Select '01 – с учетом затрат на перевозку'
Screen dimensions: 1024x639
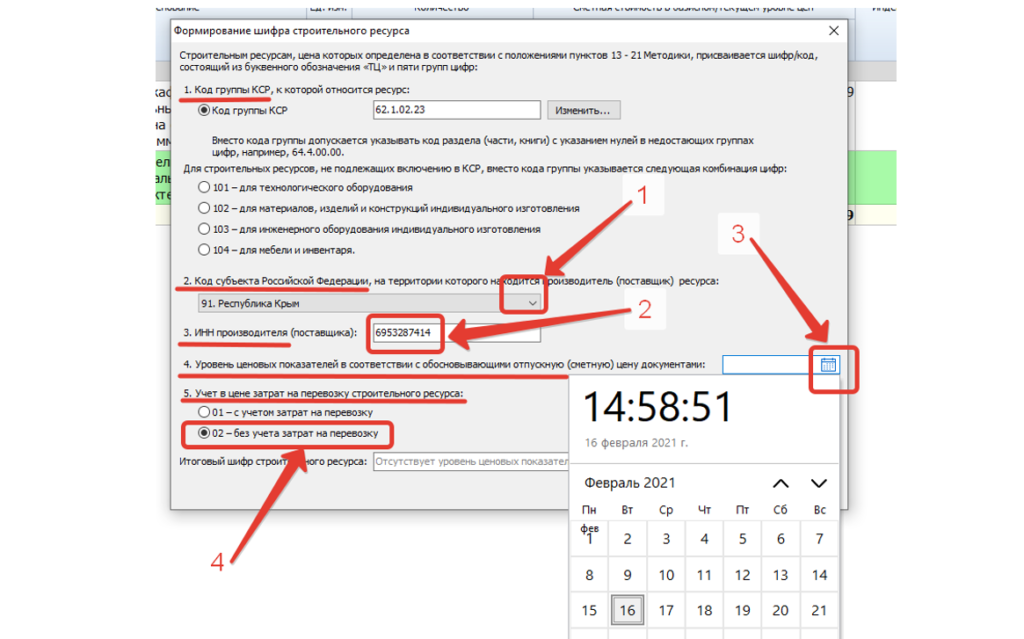tap(205, 412)
